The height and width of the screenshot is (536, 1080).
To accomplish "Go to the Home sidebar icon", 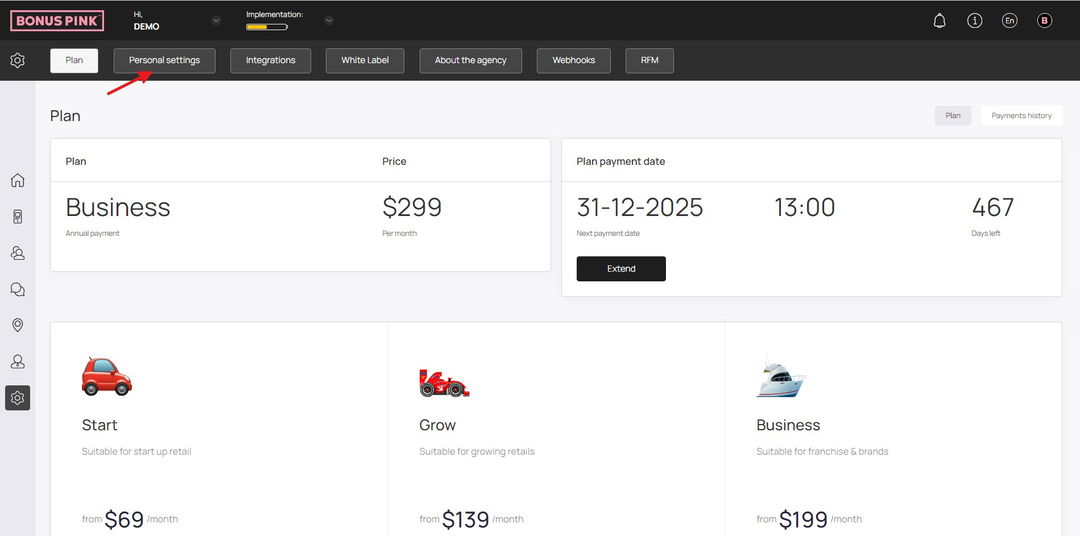I will [18, 181].
